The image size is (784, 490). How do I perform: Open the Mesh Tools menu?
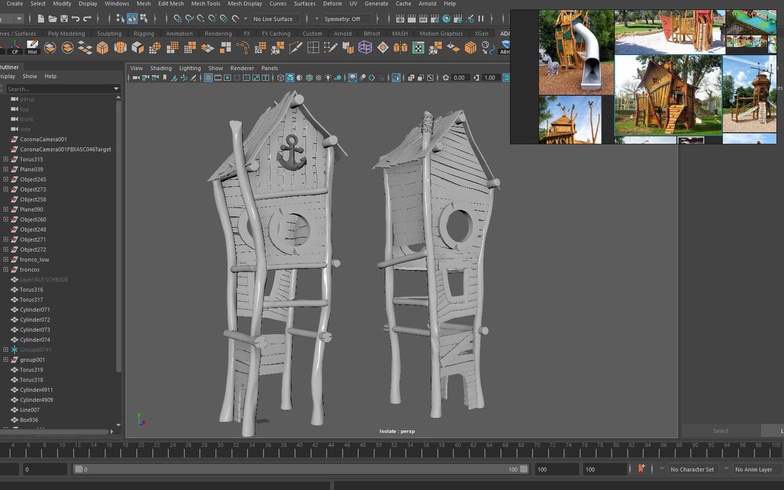[x=205, y=4]
